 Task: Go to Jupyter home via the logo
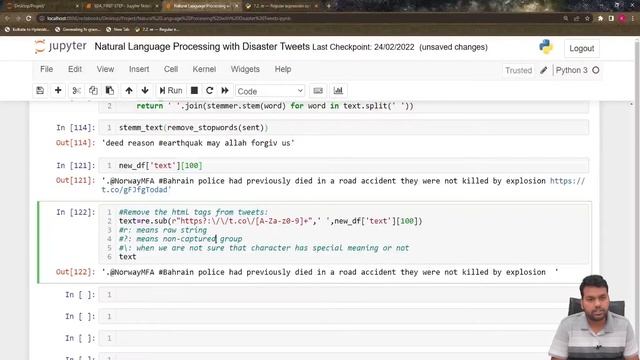[x=60, y=47]
